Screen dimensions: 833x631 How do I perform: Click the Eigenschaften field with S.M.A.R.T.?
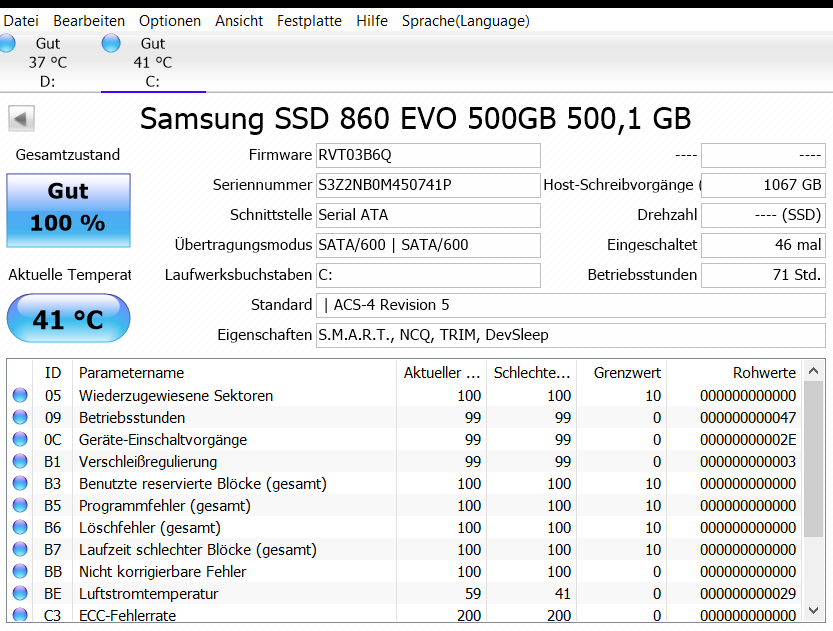571,335
